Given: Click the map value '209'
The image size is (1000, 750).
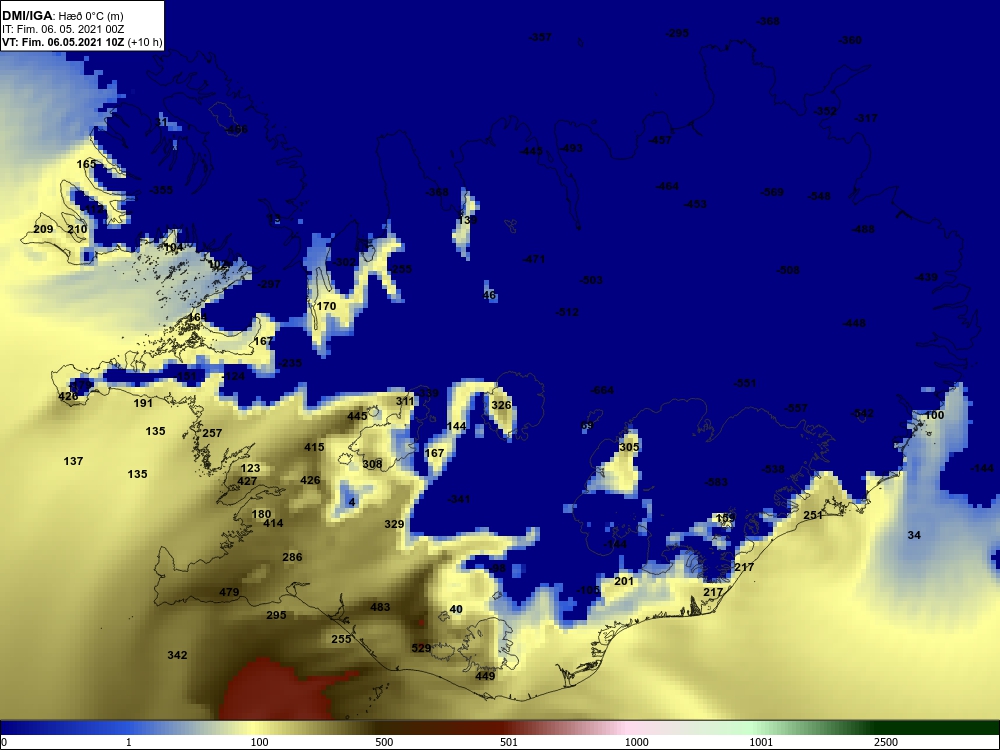Looking at the screenshot, I should (x=43, y=230).
